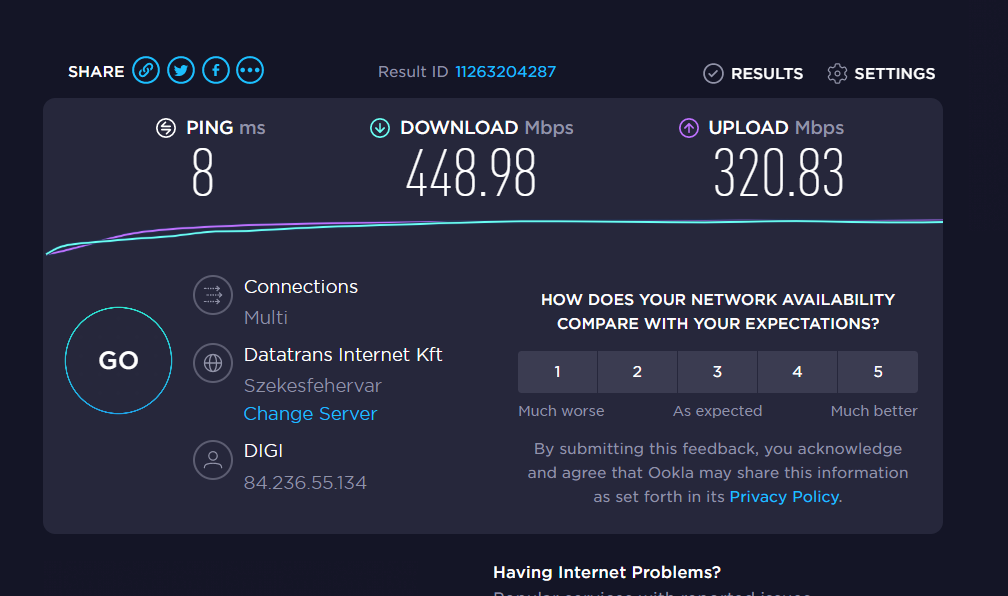Click the globe server icon

pos(212,363)
